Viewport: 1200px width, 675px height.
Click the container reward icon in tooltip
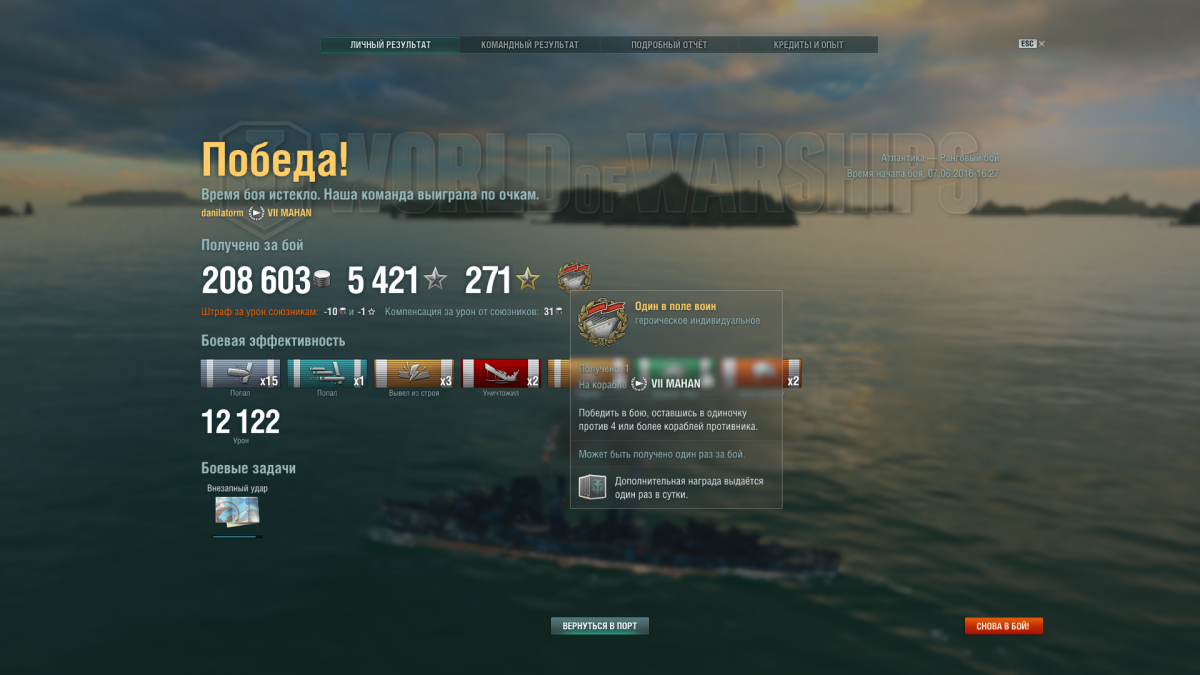pyautogui.click(x=592, y=487)
